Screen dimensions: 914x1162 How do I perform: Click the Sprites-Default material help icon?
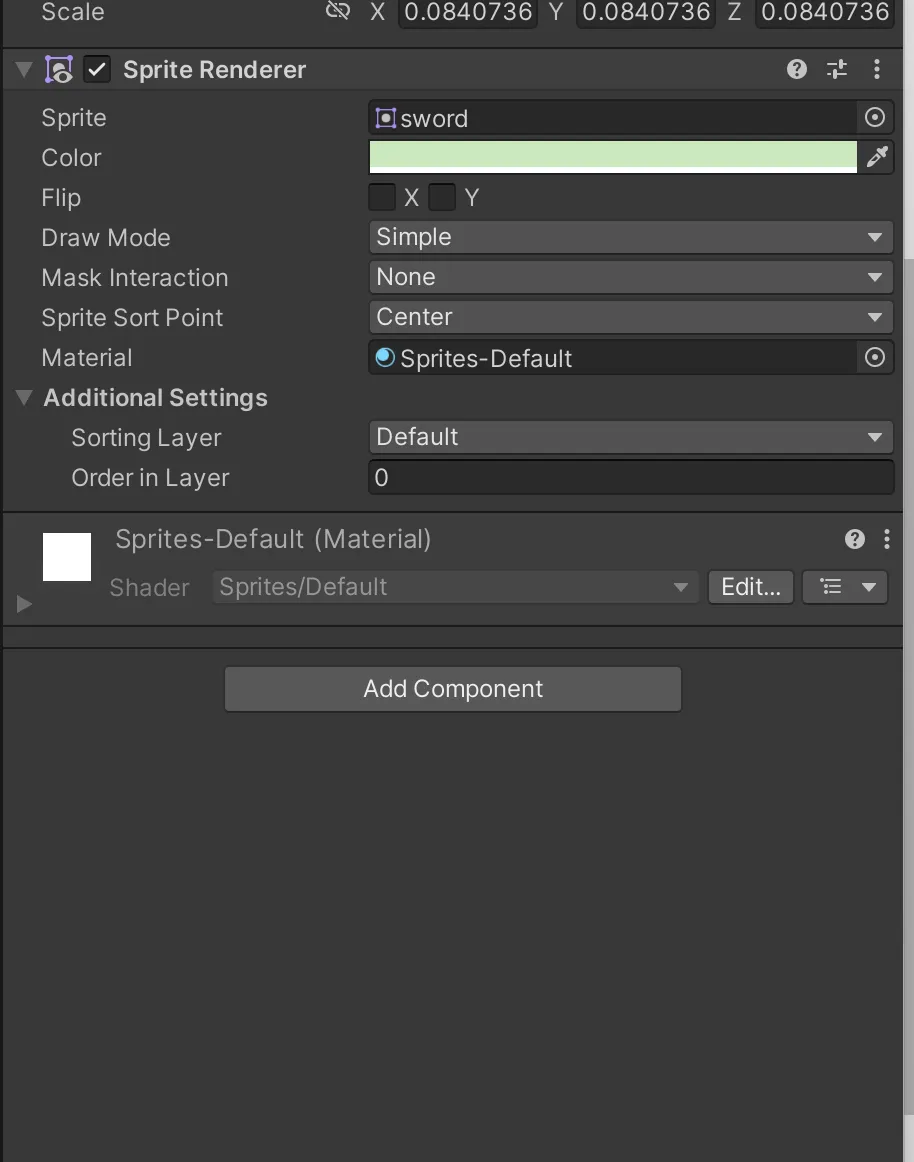[x=855, y=540]
